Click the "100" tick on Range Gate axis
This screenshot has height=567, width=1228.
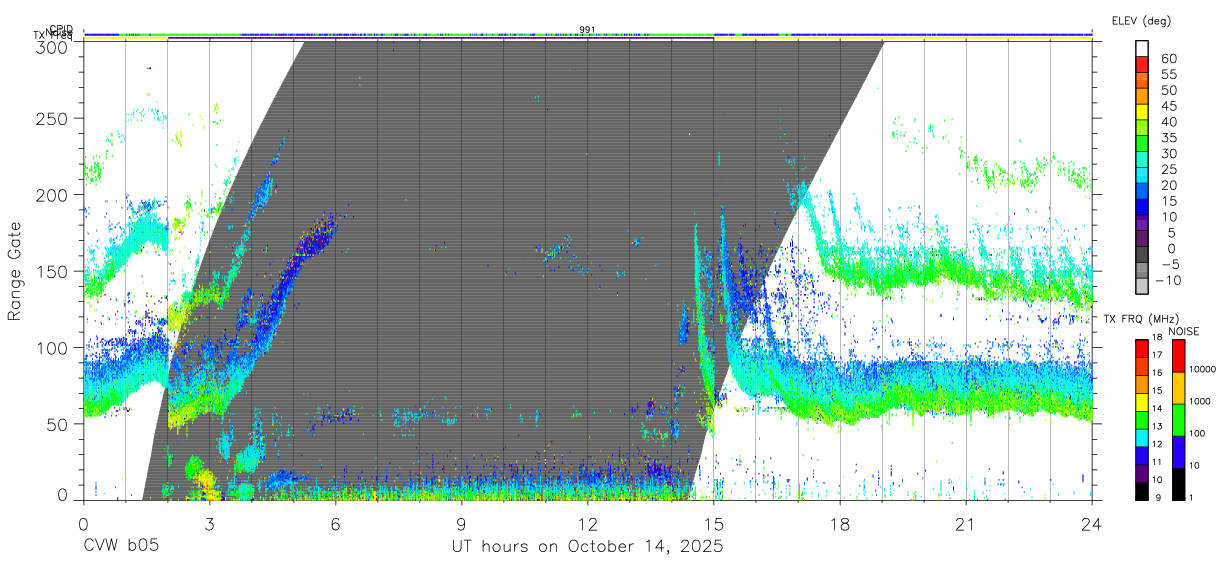52,347
